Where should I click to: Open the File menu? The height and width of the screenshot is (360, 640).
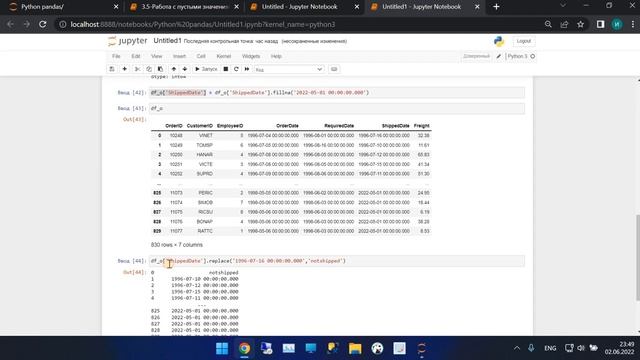(116, 56)
